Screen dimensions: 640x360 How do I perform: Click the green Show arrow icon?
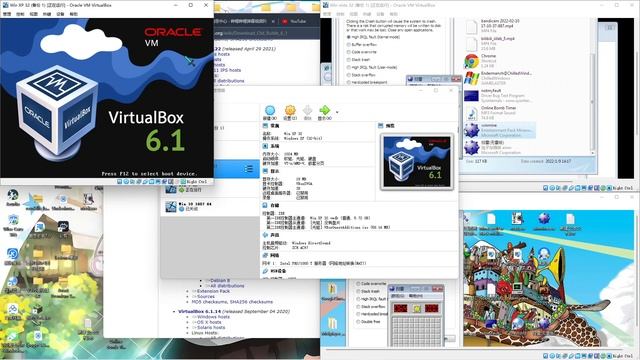pos(324,110)
